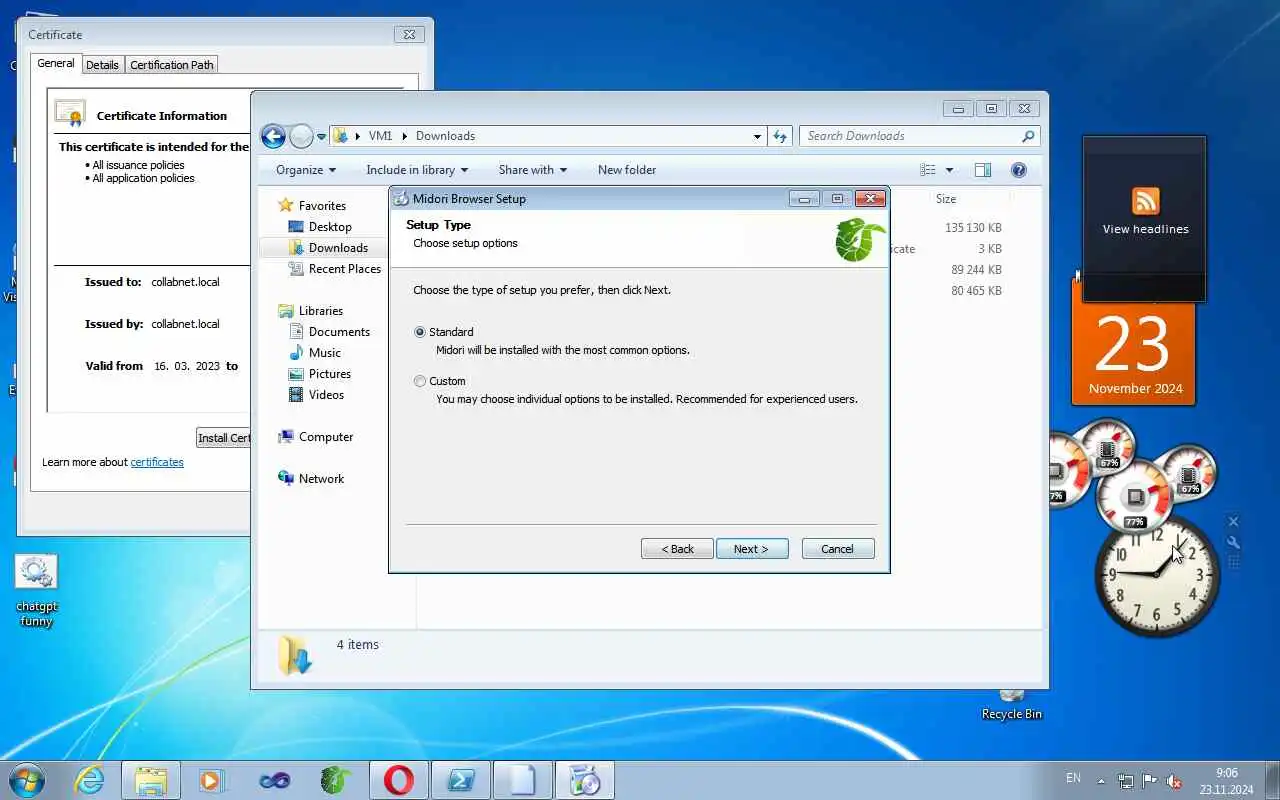Viewport: 1280px width, 800px height.
Task: Click the Search Downloads field
Action: click(910, 136)
